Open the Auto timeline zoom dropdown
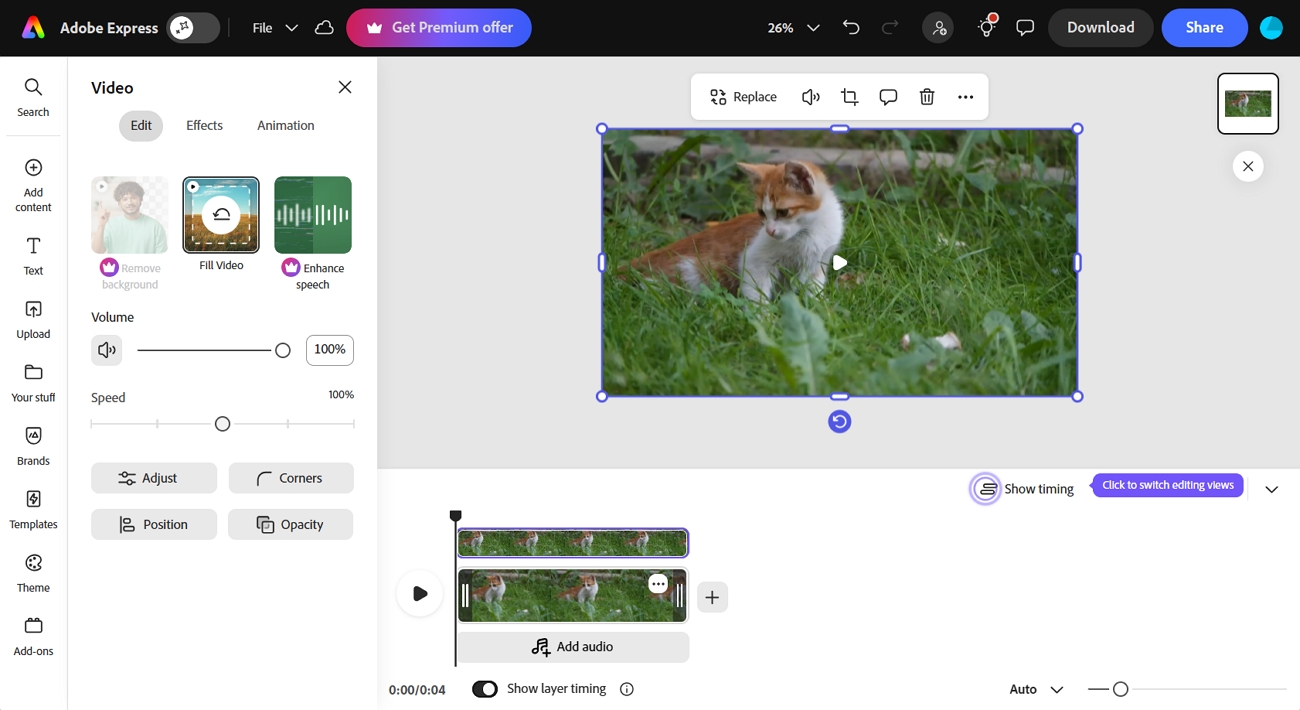This screenshot has height=710, width=1300. tap(1036, 689)
